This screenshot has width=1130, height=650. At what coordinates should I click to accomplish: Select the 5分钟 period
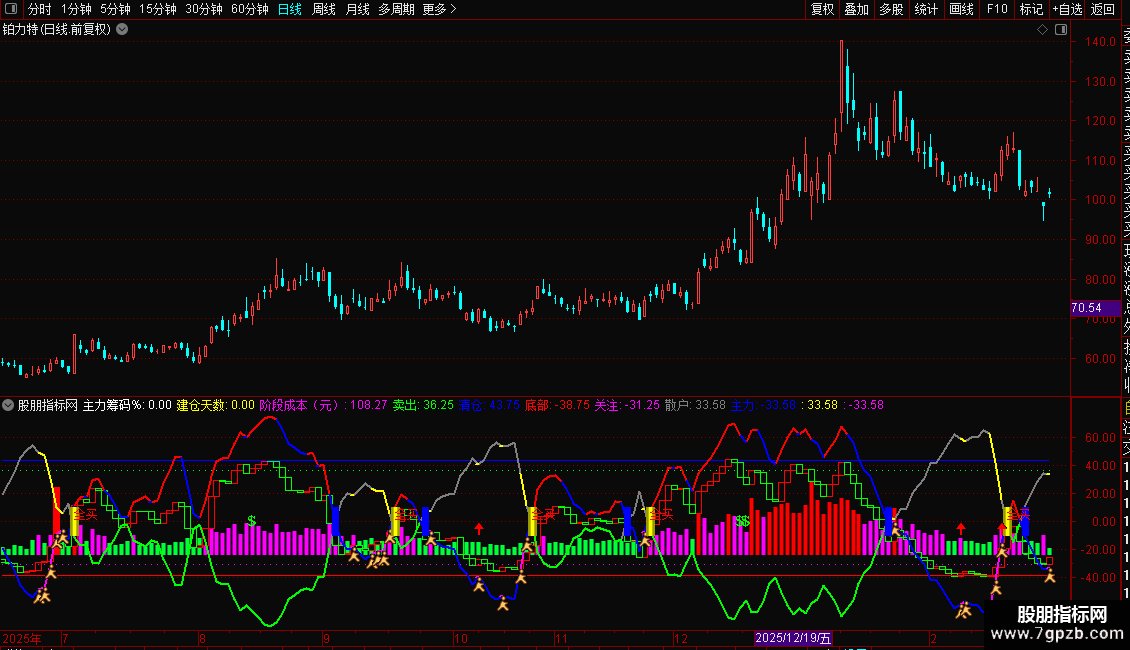pyautogui.click(x=115, y=9)
